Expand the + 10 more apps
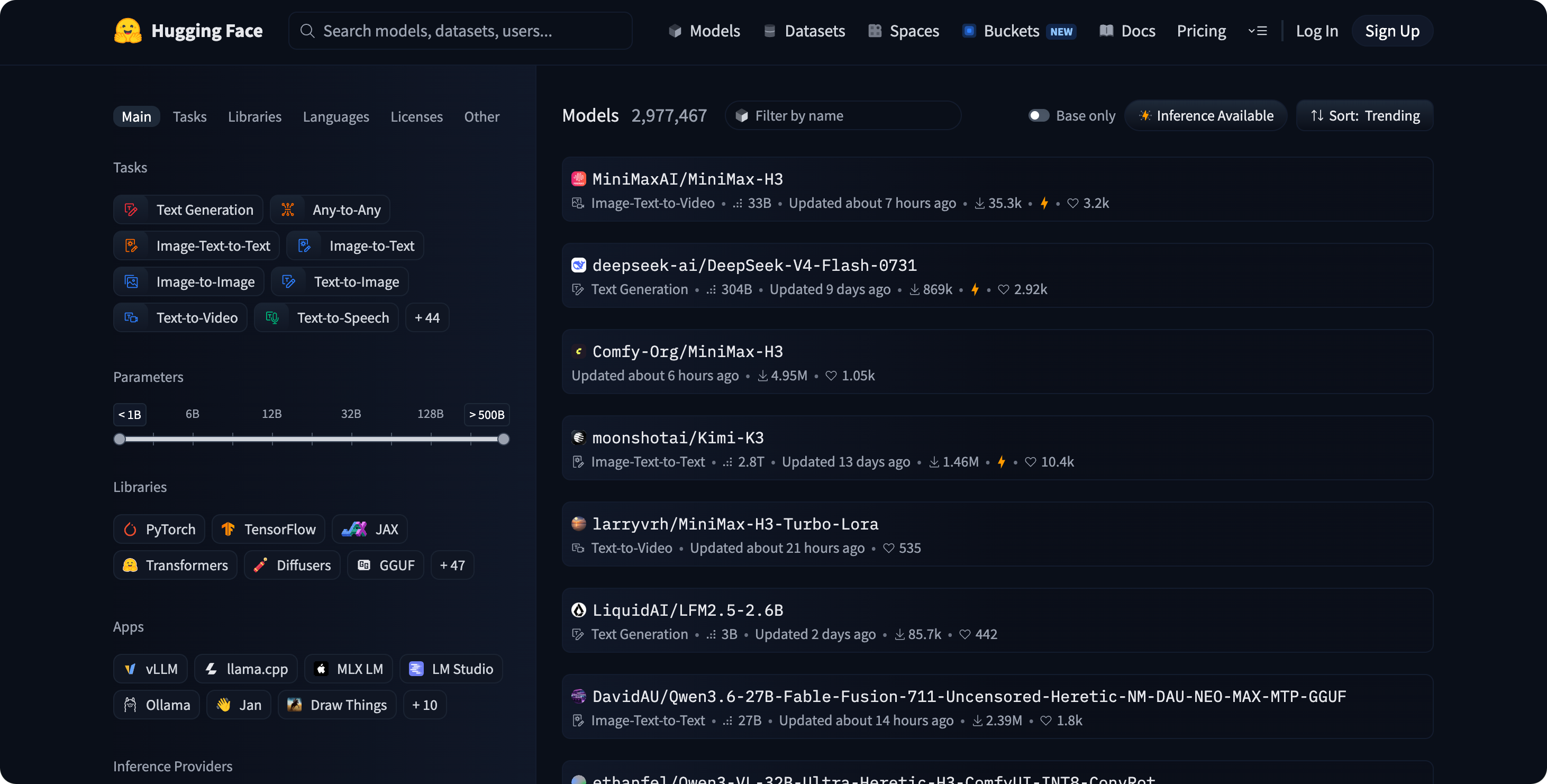This screenshot has width=1547, height=784. pyautogui.click(x=425, y=705)
